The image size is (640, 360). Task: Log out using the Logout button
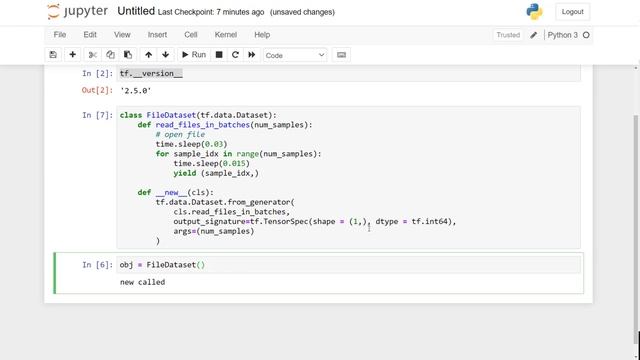click(572, 12)
